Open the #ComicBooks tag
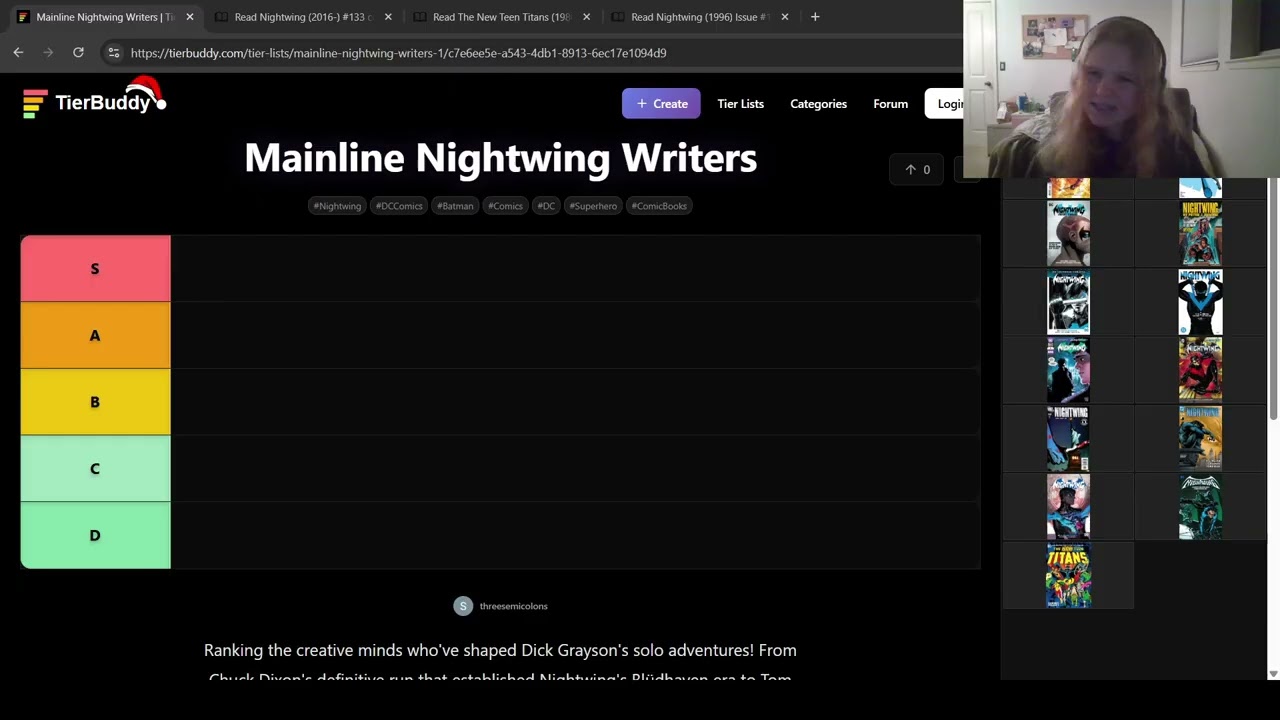 (659, 206)
